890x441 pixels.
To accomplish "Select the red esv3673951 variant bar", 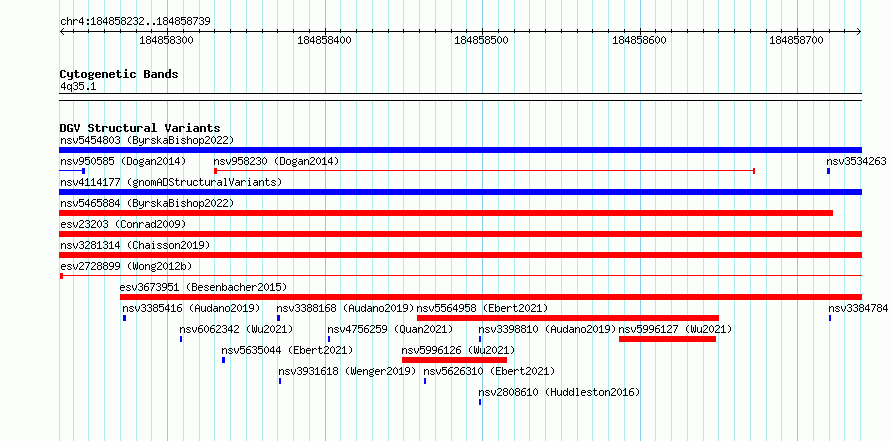I will coord(491,297).
